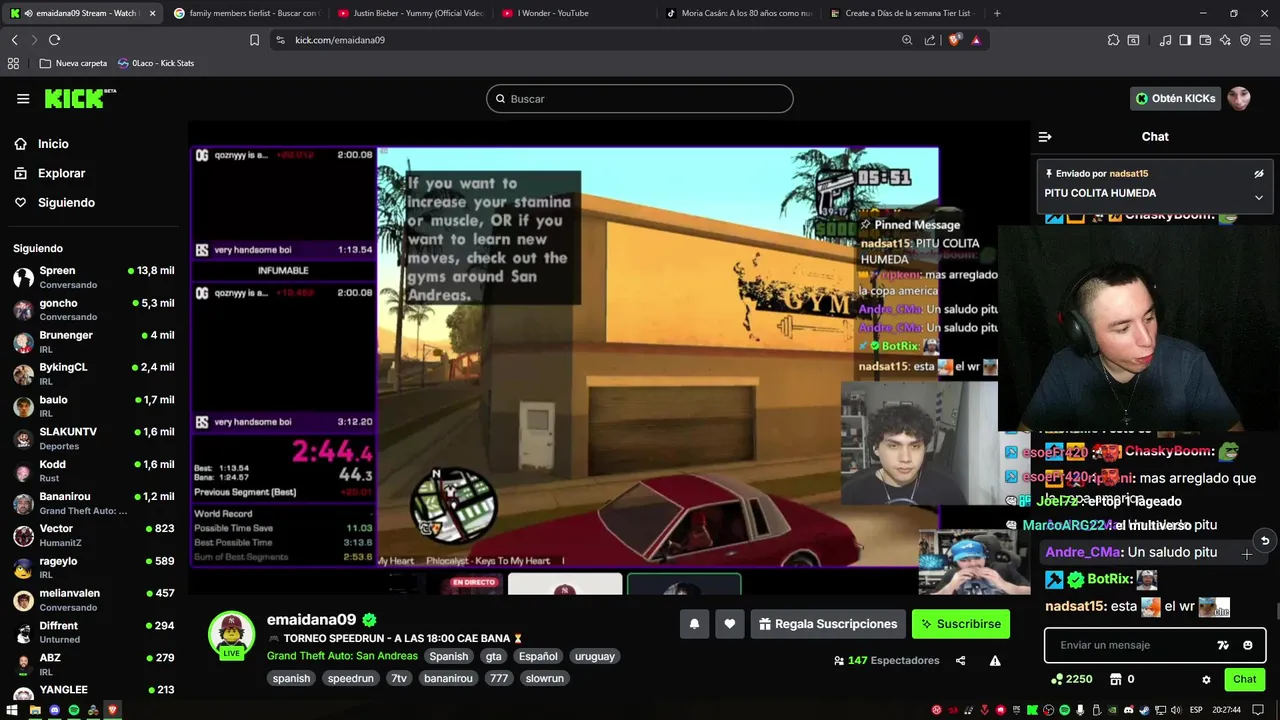Click the Buscar search field

[640, 99]
